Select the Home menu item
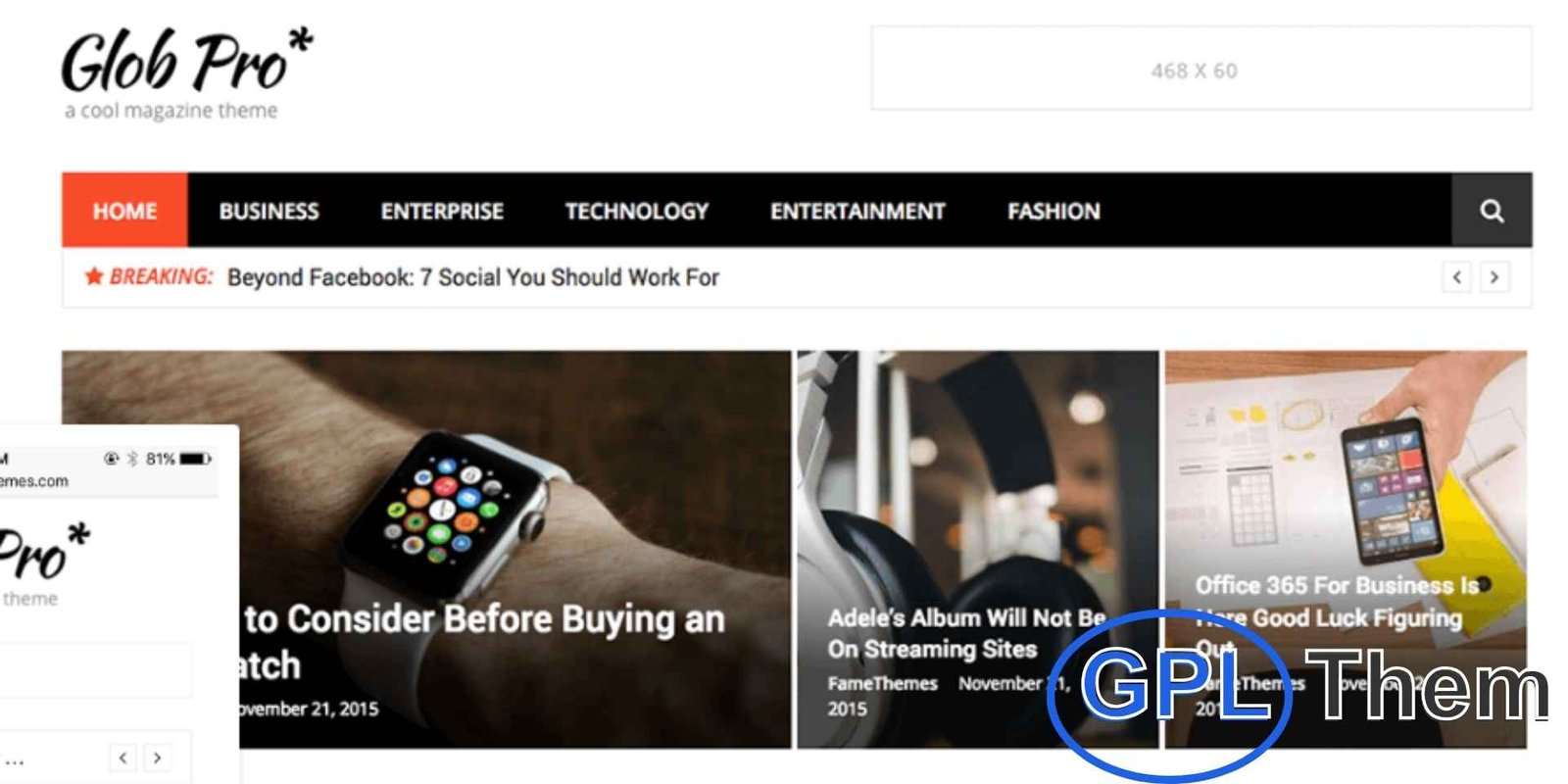 pyautogui.click(x=124, y=211)
